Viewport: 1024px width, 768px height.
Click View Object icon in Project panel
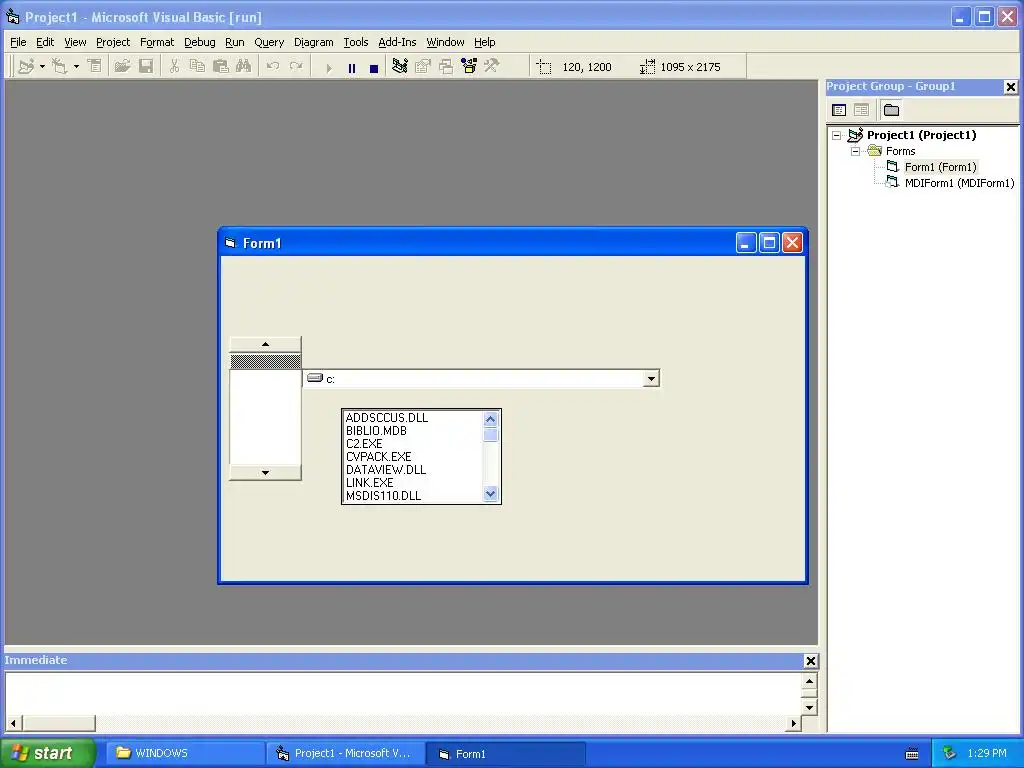[861, 110]
